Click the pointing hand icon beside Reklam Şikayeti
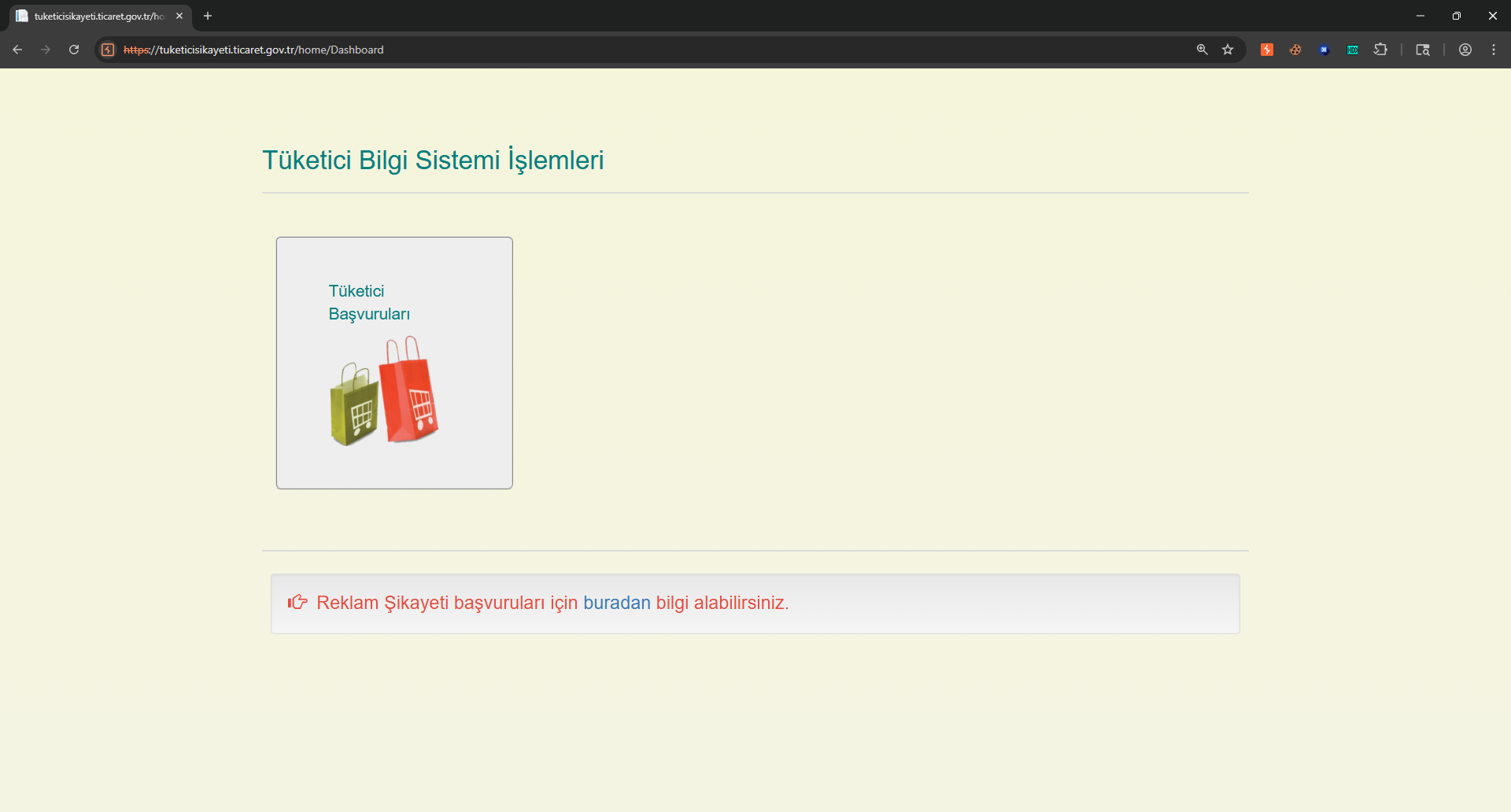The width and height of the screenshot is (1511, 812). point(297,602)
